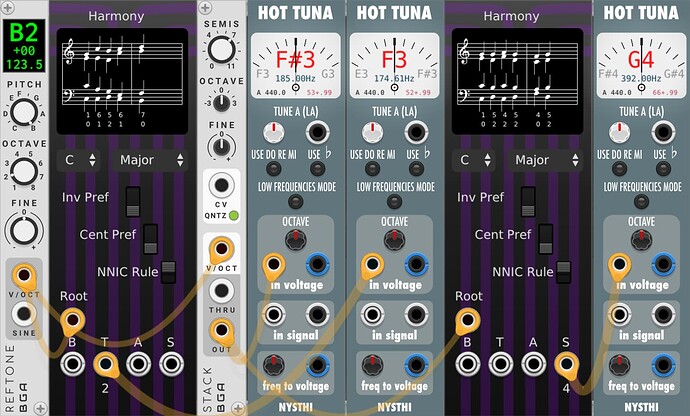Click the yellow in voltage jack on F3 tuner
The image size is (690, 416).
point(372,264)
